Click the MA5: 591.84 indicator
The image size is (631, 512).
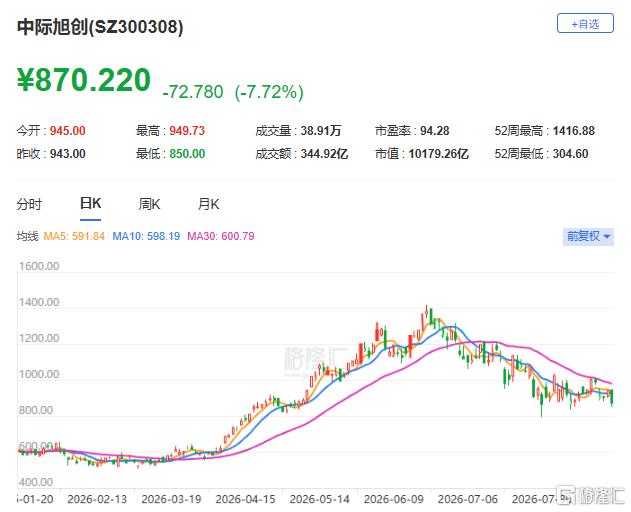pyautogui.click(x=74, y=236)
